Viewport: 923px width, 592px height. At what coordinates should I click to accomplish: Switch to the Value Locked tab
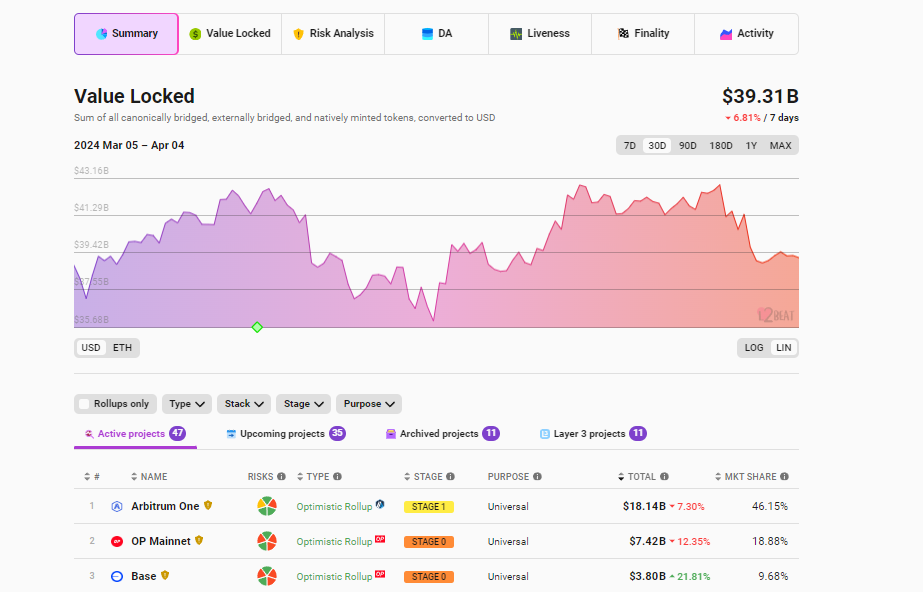230,34
